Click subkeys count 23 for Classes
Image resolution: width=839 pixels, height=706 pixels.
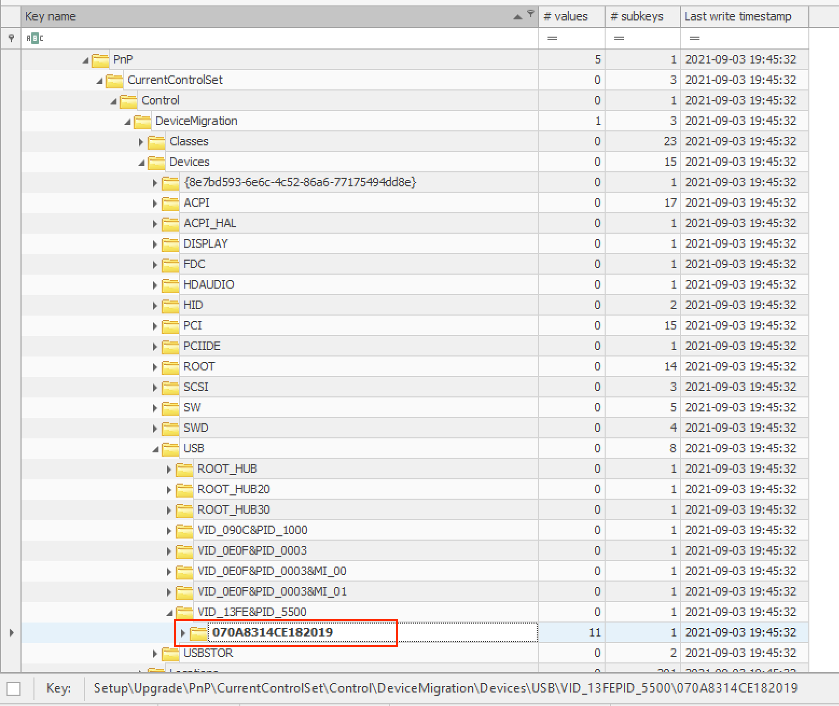coord(643,142)
